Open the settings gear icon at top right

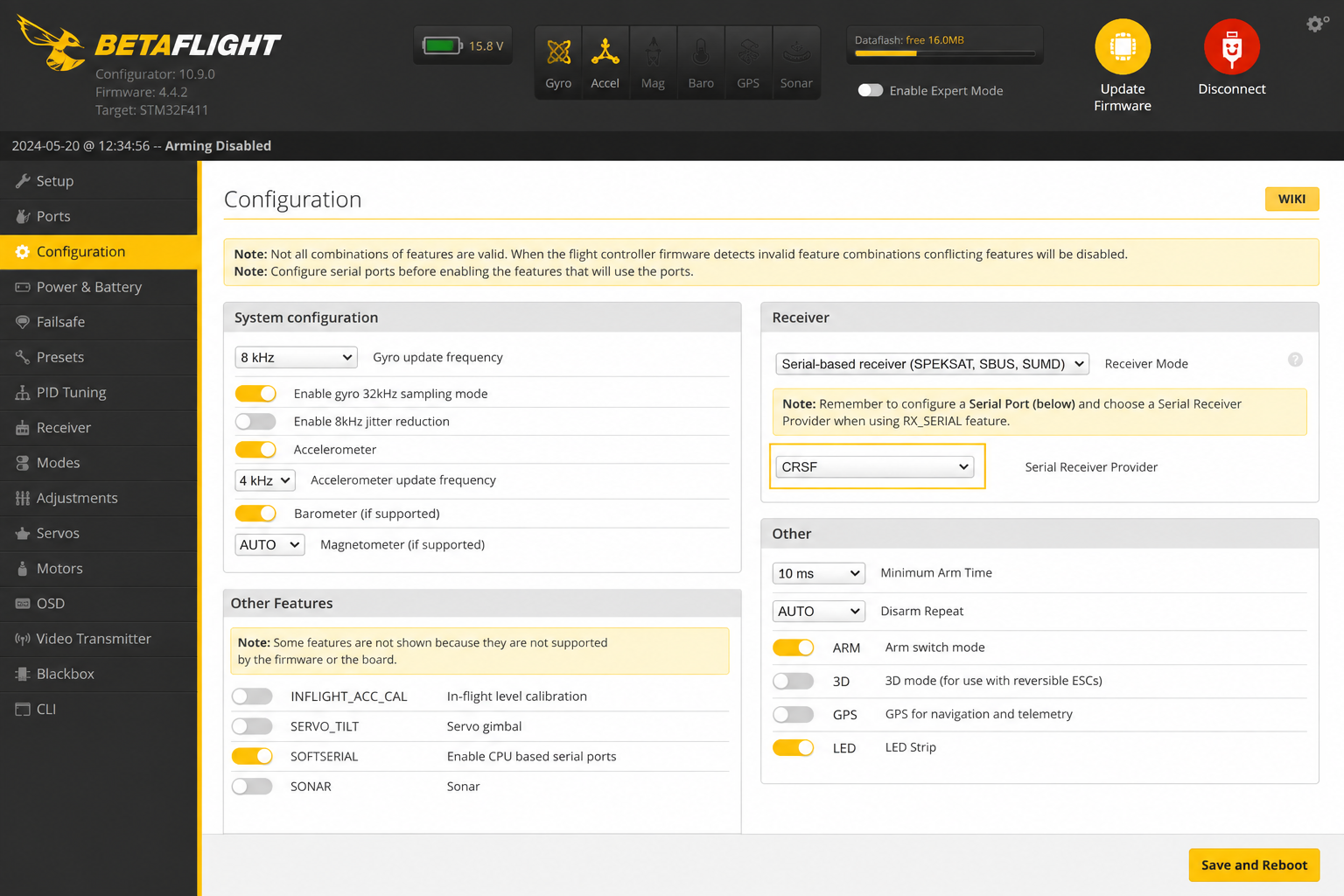click(x=1316, y=24)
